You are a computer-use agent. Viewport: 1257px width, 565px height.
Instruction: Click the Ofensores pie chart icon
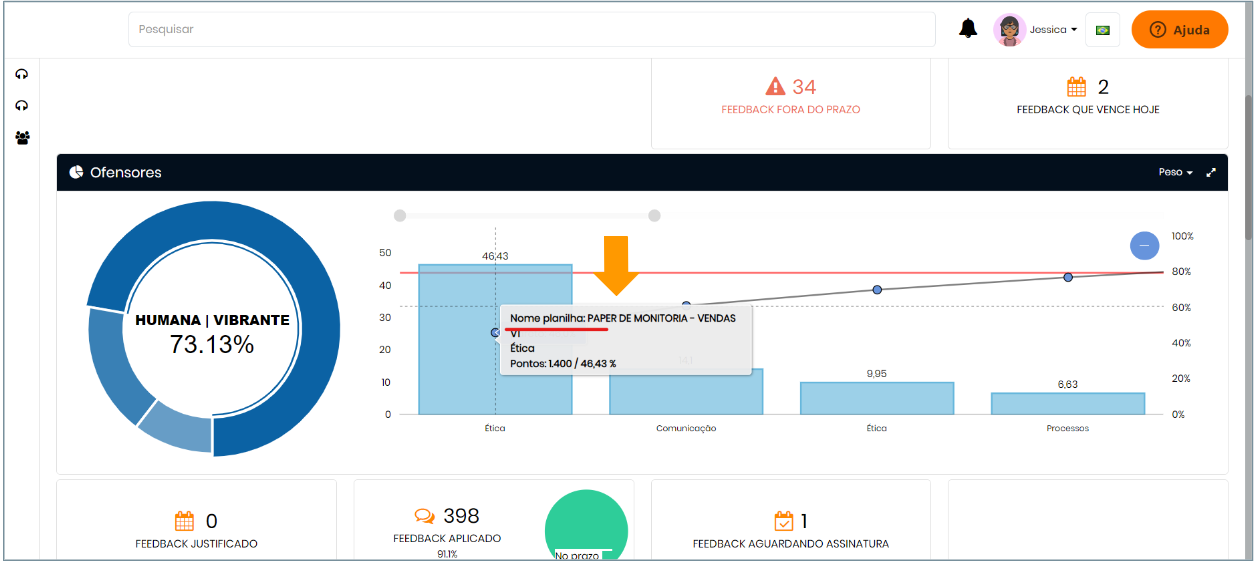click(76, 173)
